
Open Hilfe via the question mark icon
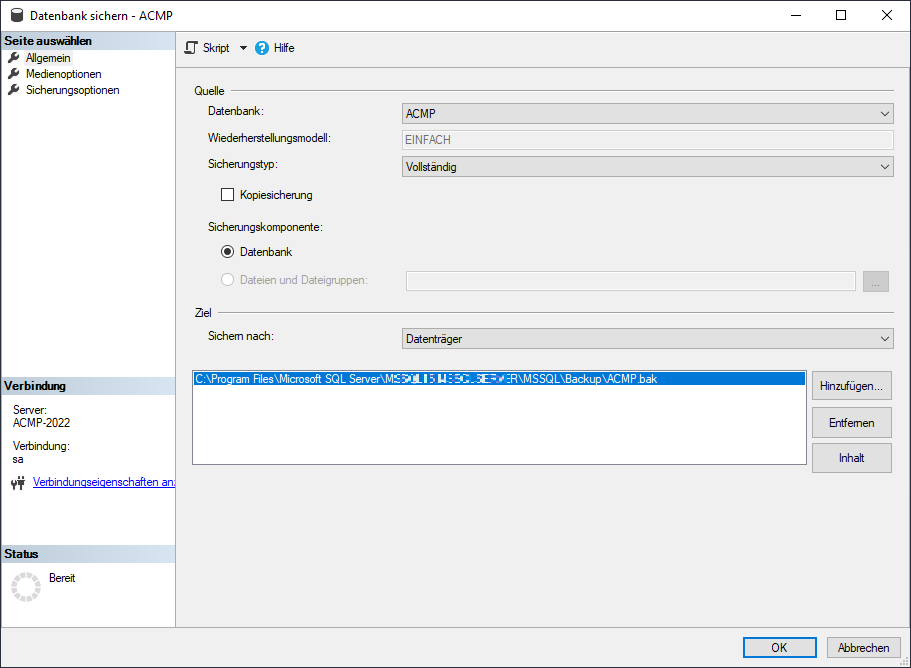(262, 47)
